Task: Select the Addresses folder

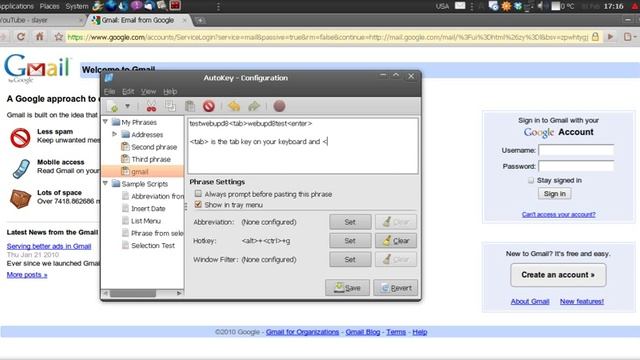Action: (x=142, y=134)
